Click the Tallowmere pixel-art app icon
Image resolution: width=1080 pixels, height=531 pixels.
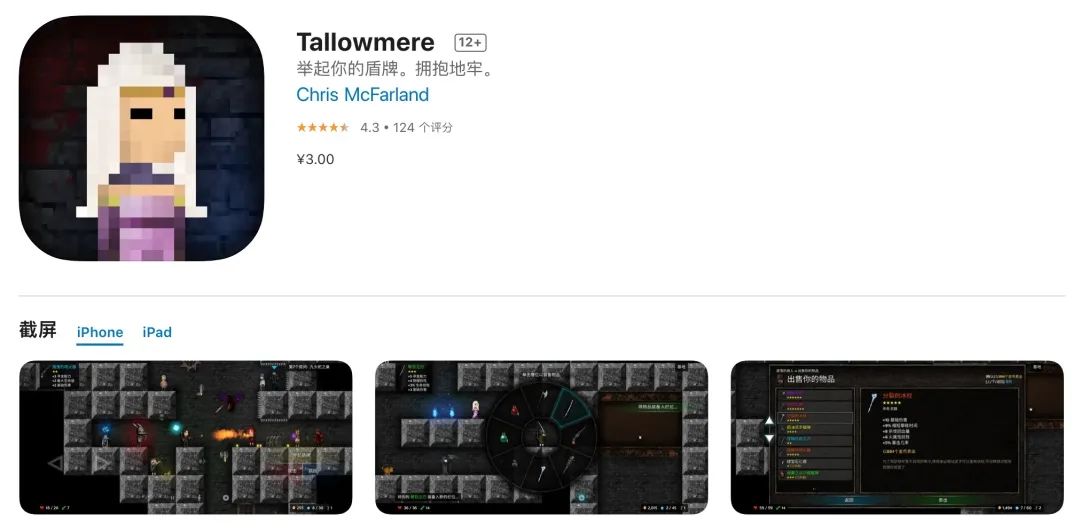pos(141,138)
